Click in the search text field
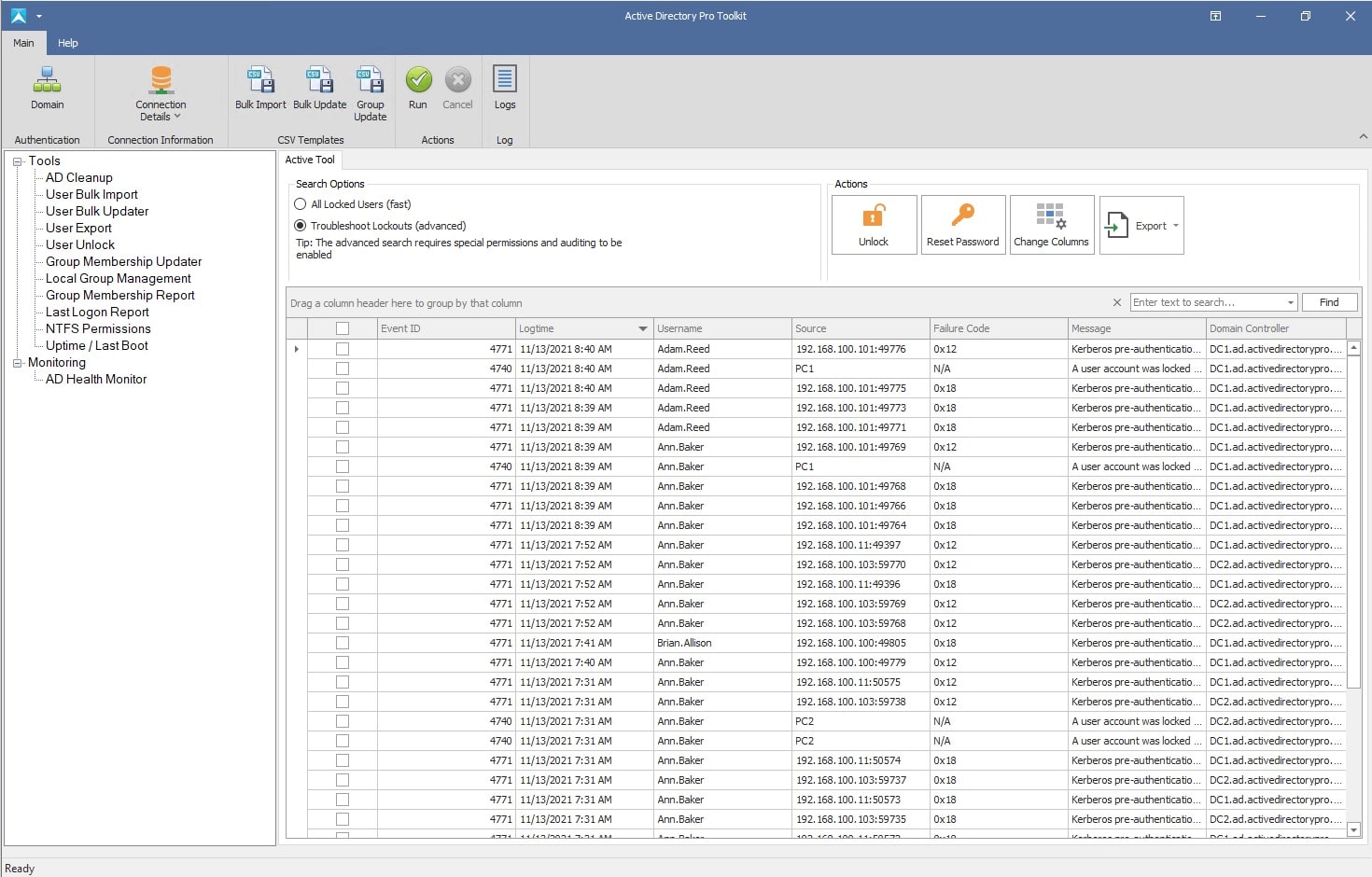The width and height of the screenshot is (1372, 877). point(1208,302)
